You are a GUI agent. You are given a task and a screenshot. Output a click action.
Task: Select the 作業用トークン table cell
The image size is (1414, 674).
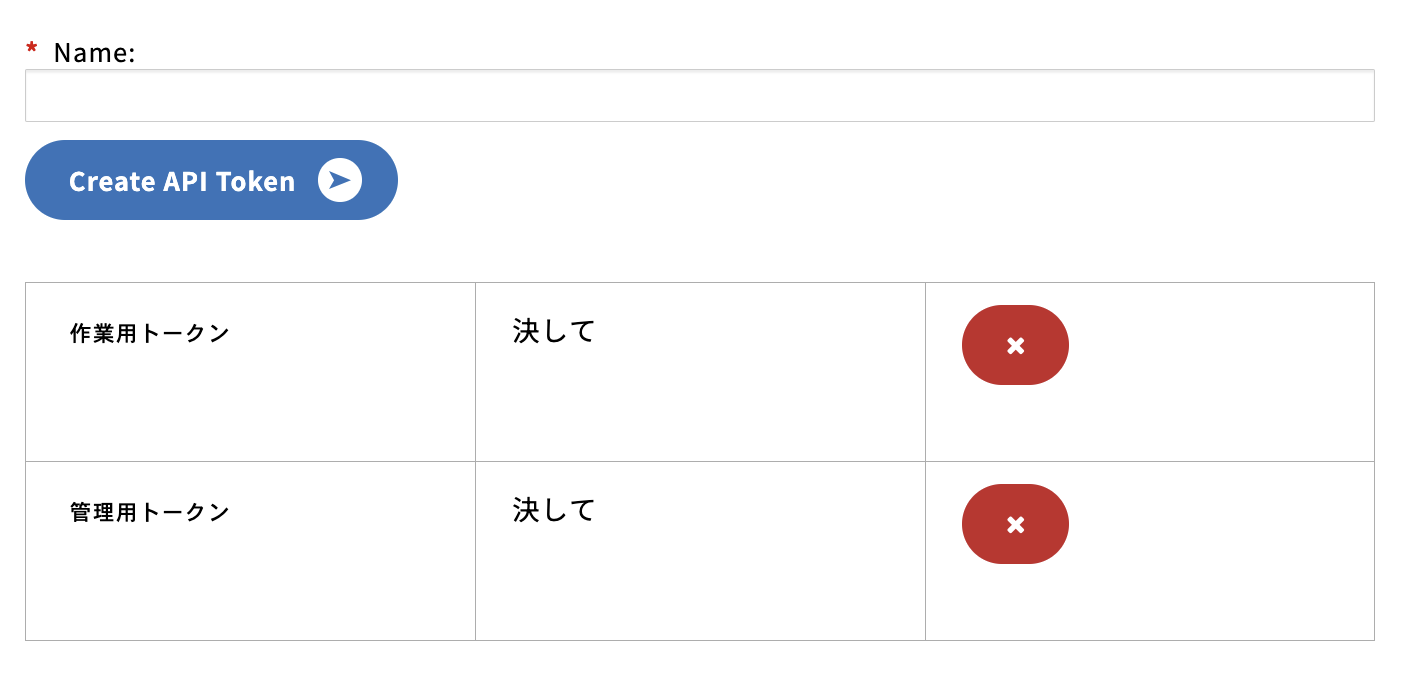pos(250,371)
